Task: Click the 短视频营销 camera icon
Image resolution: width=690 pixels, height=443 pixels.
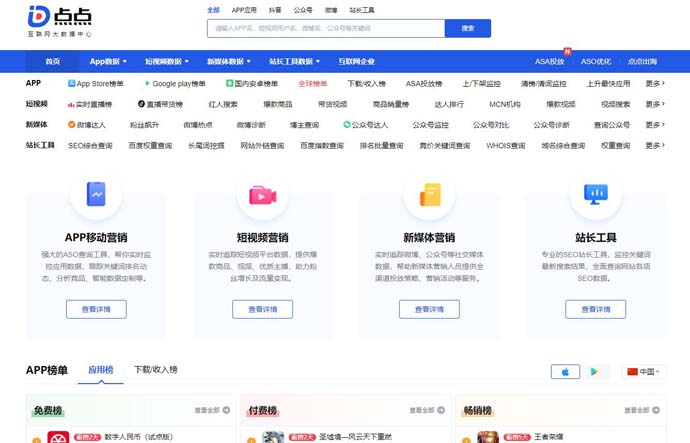Action: click(263, 195)
